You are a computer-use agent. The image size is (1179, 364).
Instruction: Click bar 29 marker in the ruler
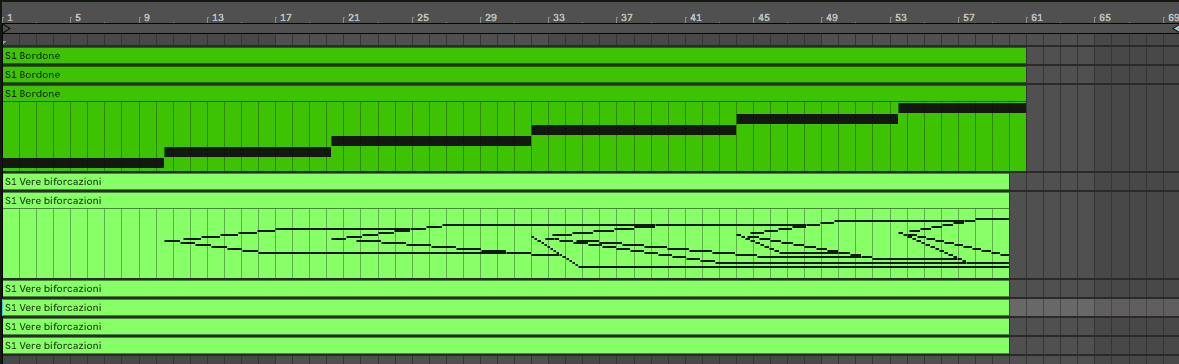490,17
